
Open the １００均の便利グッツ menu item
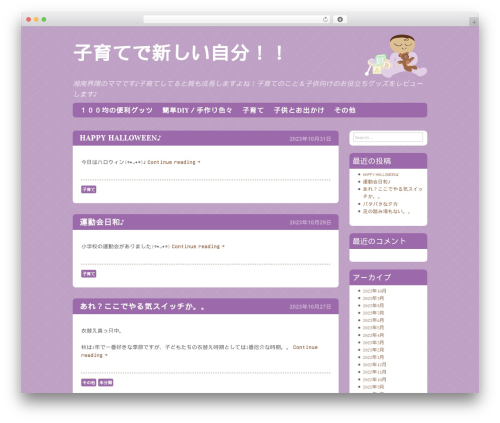pos(116,110)
